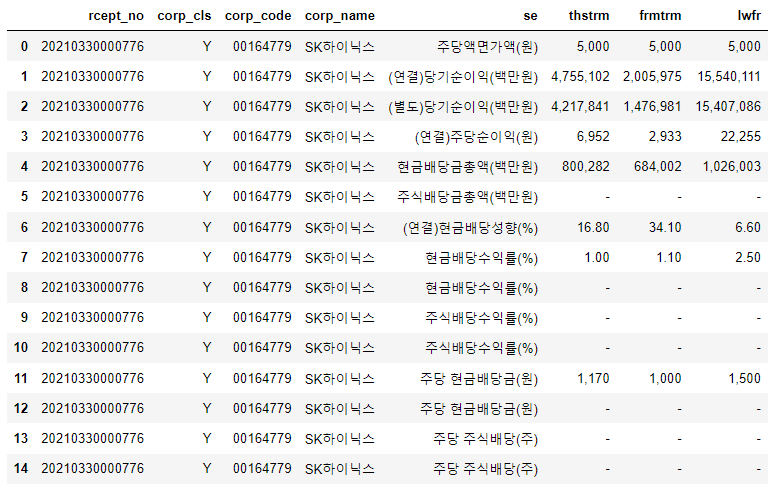Click the se column header
This screenshot has height=491, width=774.
[x=530, y=16]
